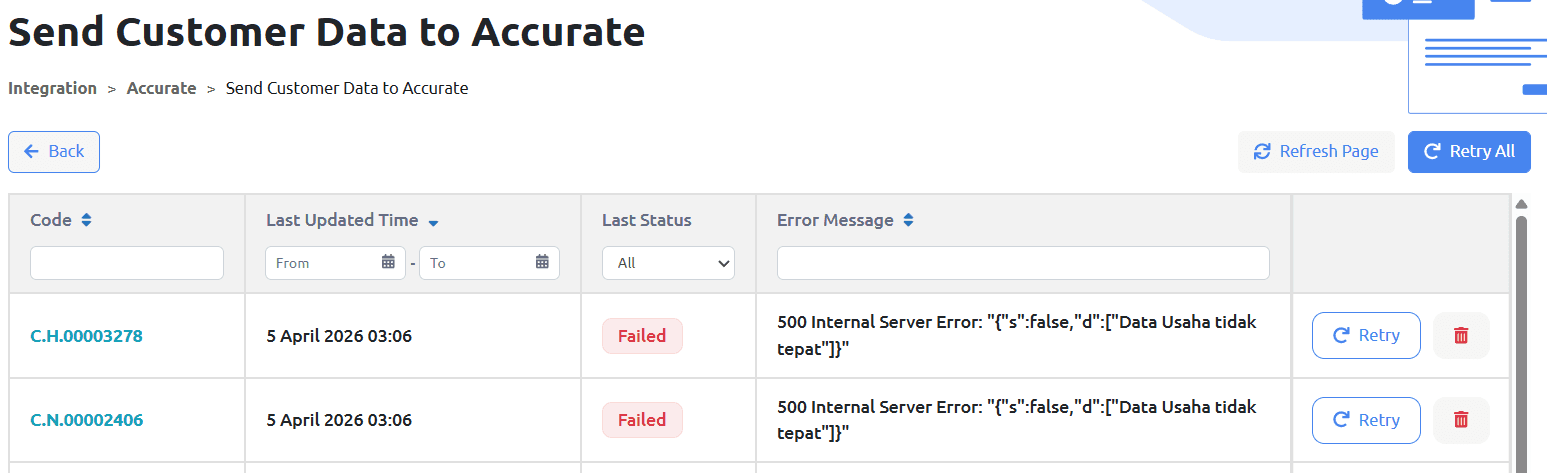Screen dimensions: 1547x473
Task: Select error message text of C.H.00003278
Action: 1017,336
